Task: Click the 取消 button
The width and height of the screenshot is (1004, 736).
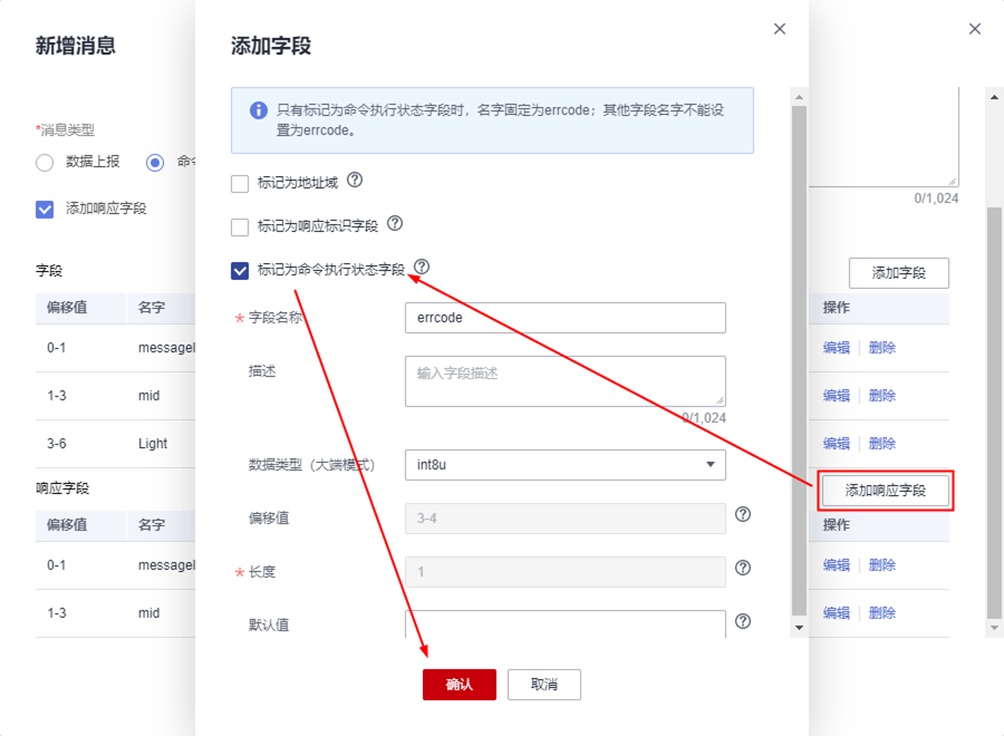Action: point(544,685)
